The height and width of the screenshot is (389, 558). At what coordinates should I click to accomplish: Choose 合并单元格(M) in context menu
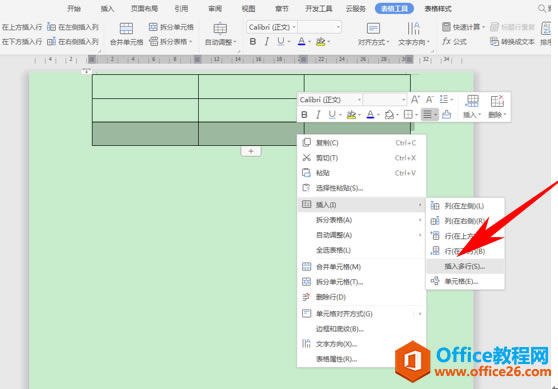(x=362, y=267)
